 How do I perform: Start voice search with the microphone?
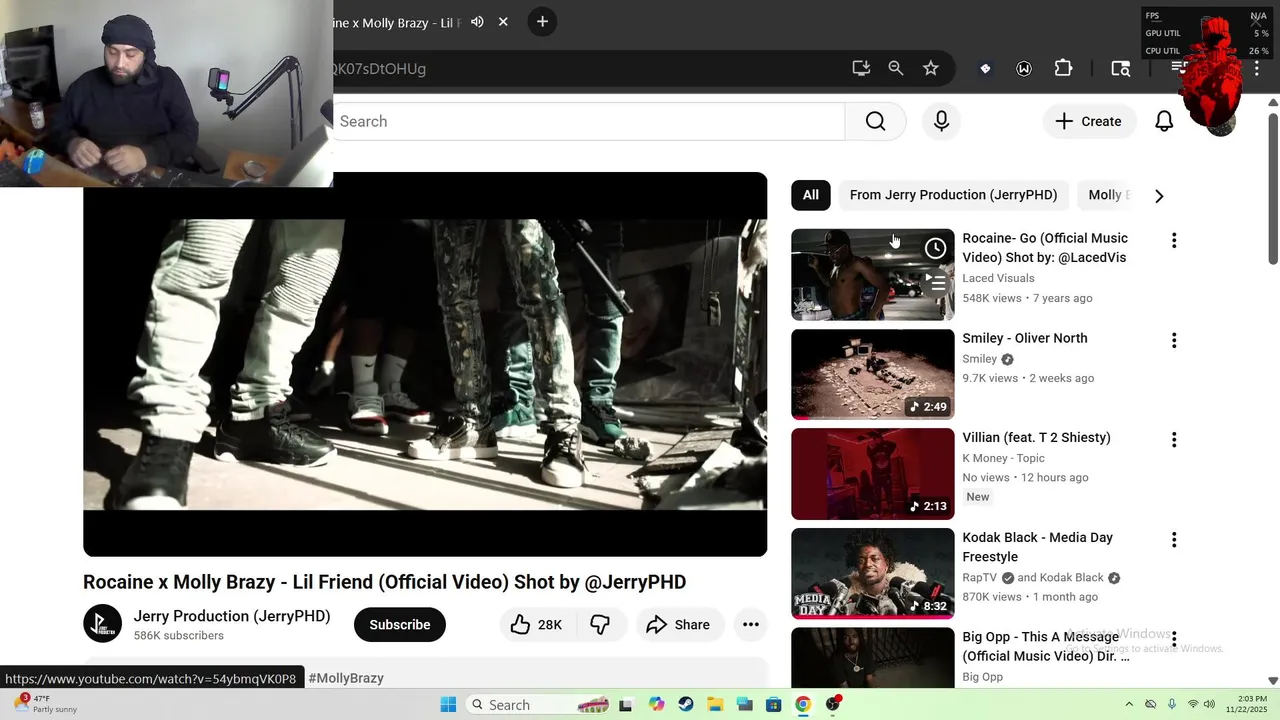(941, 121)
